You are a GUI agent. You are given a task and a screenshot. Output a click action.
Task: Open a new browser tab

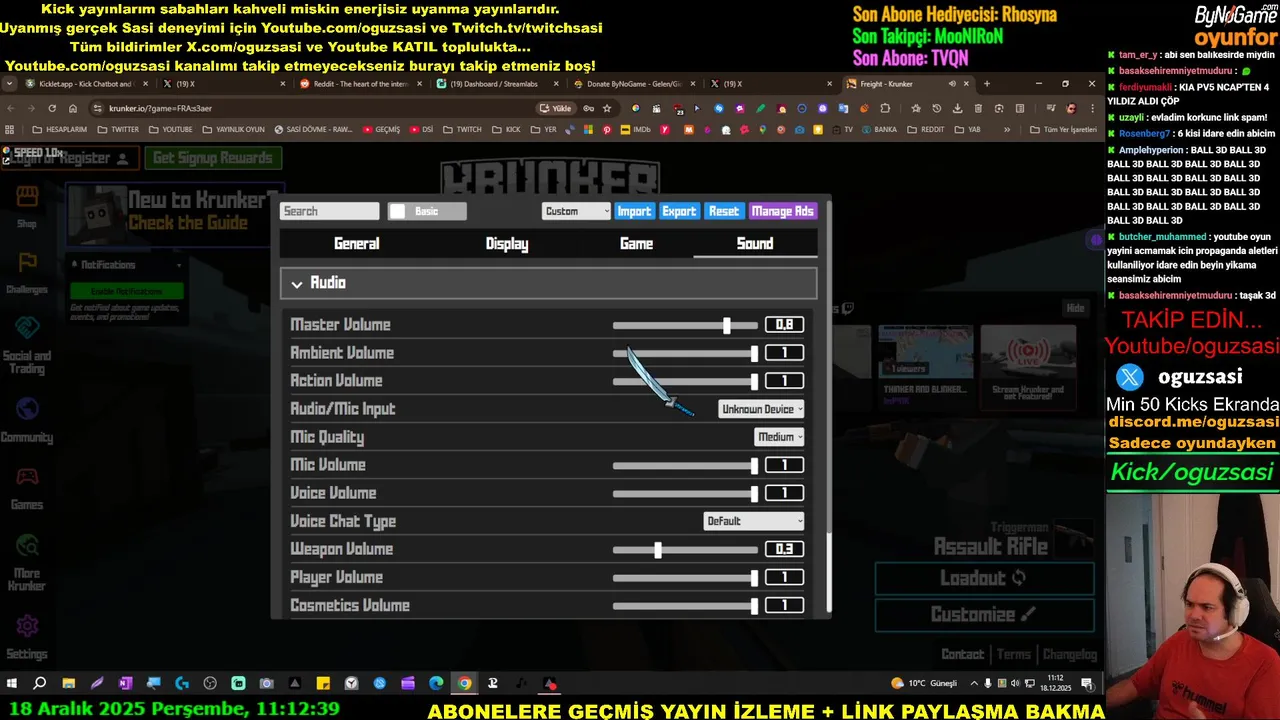(x=987, y=84)
